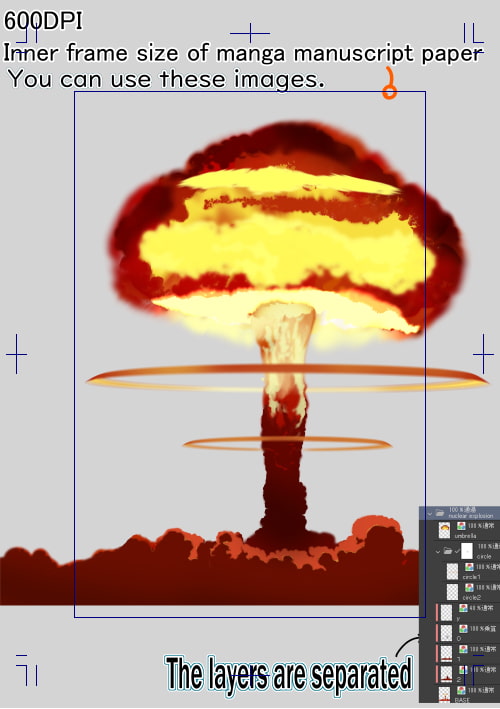This screenshot has height=709, width=500.
Task: Click the BASE layer name
Action: (x=462, y=700)
